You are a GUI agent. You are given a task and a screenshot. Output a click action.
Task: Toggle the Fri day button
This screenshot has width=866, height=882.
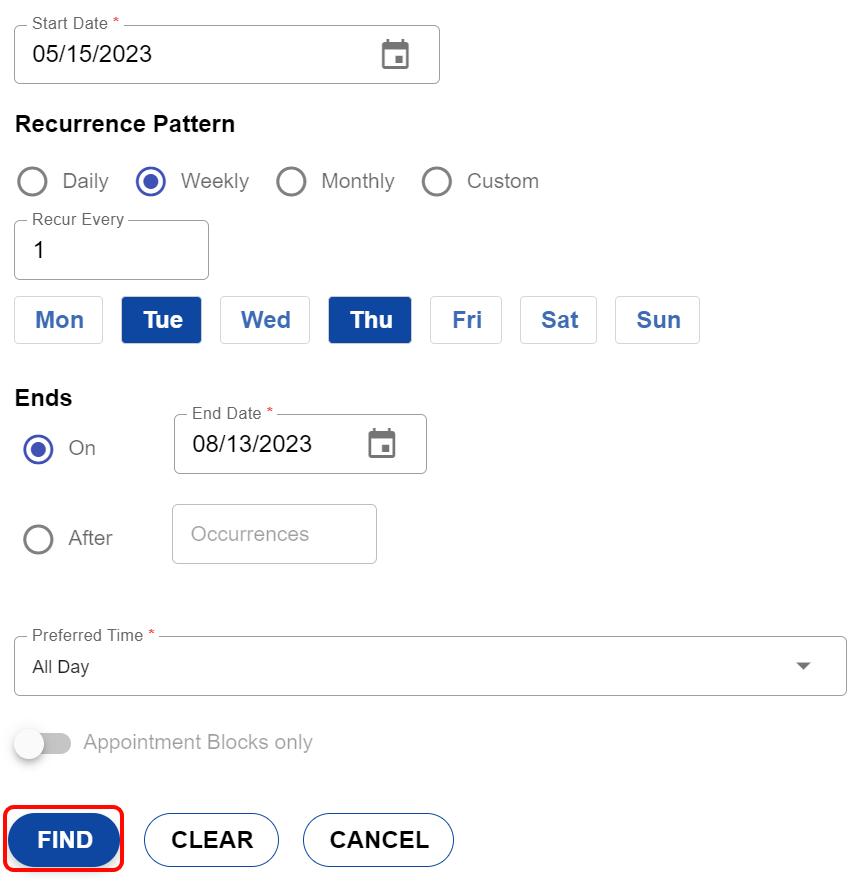466,320
